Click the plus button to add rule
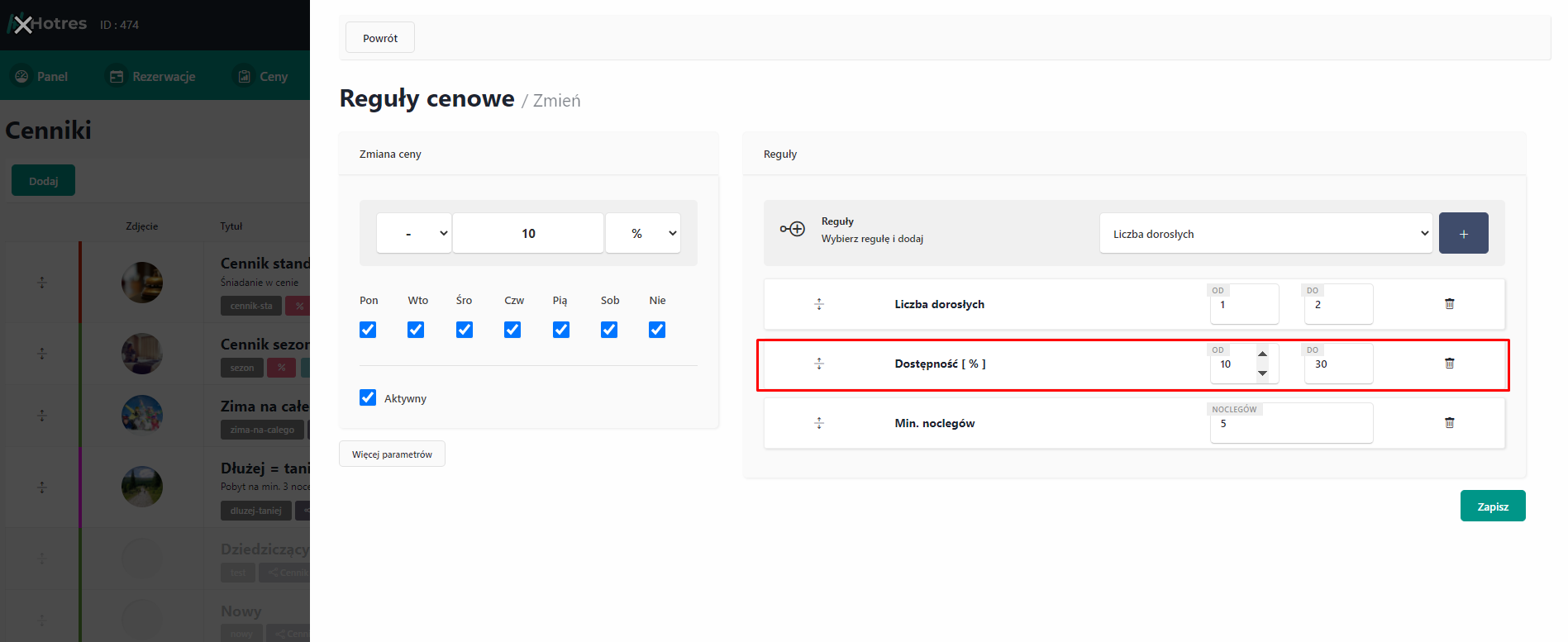1568x642 pixels. click(1463, 234)
